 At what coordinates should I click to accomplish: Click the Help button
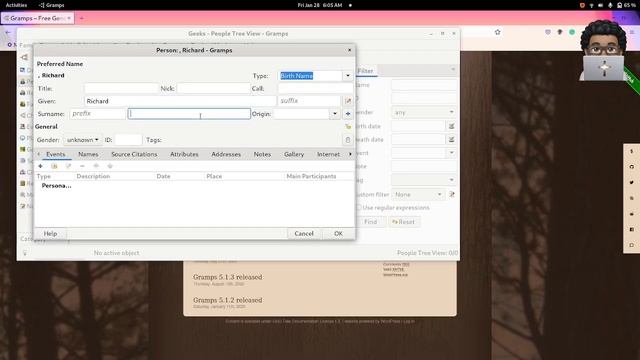pyautogui.click(x=50, y=233)
